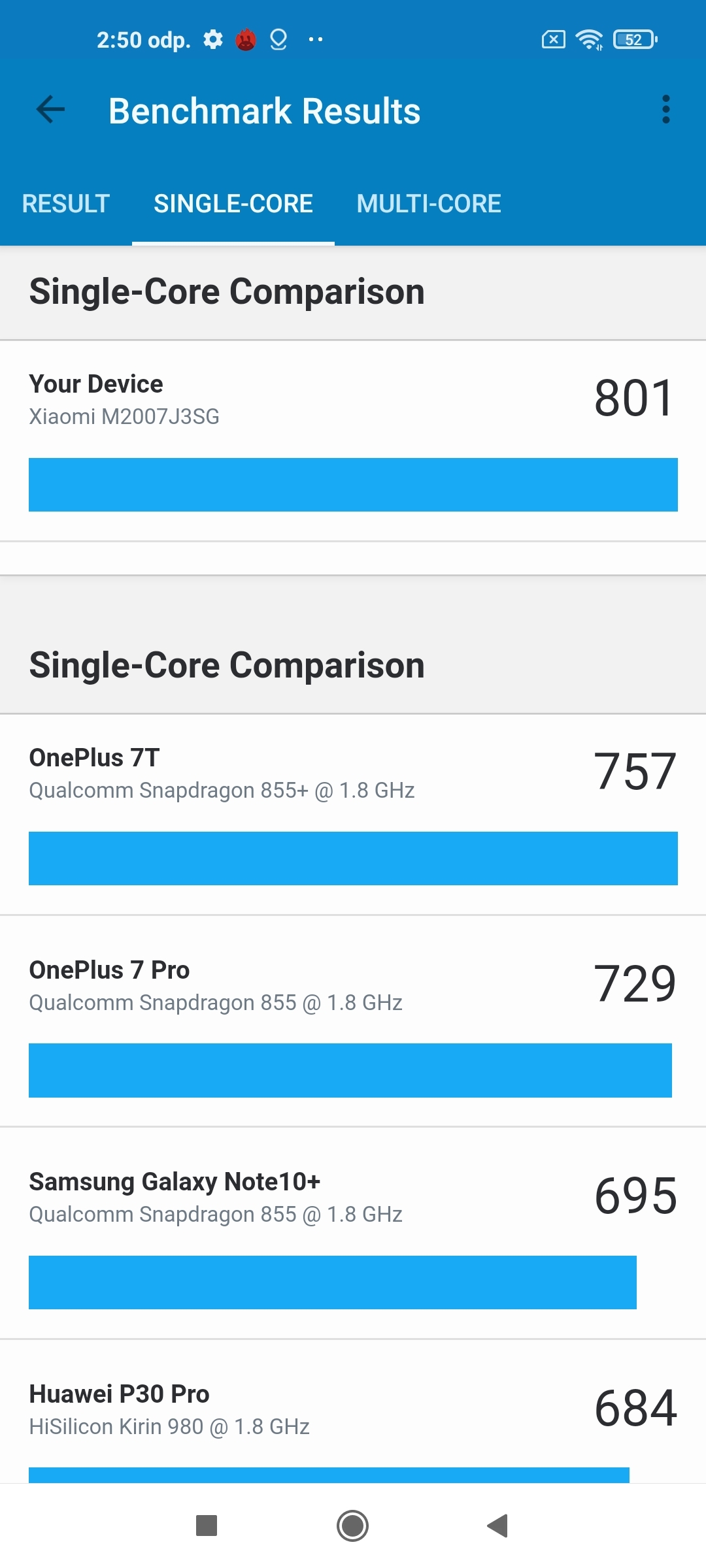Tap the red AnTuTu notification icon
706x1568 pixels.
pos(246,39)
